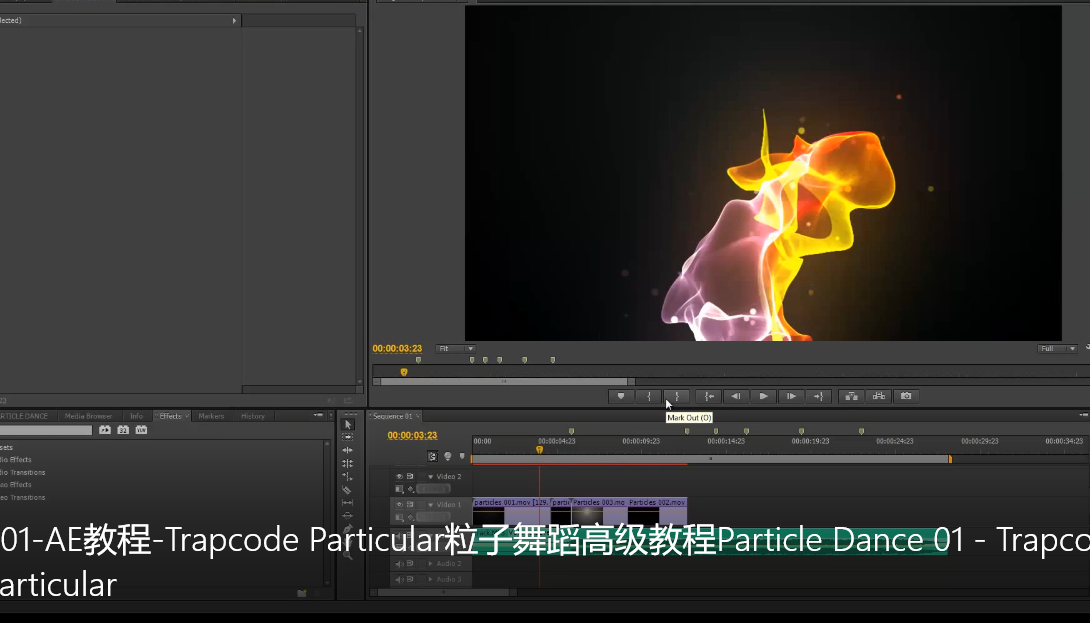Toggle timeline Snap icon
The width and height of the screenshot is (1090, 623).
tap(432, 457)
